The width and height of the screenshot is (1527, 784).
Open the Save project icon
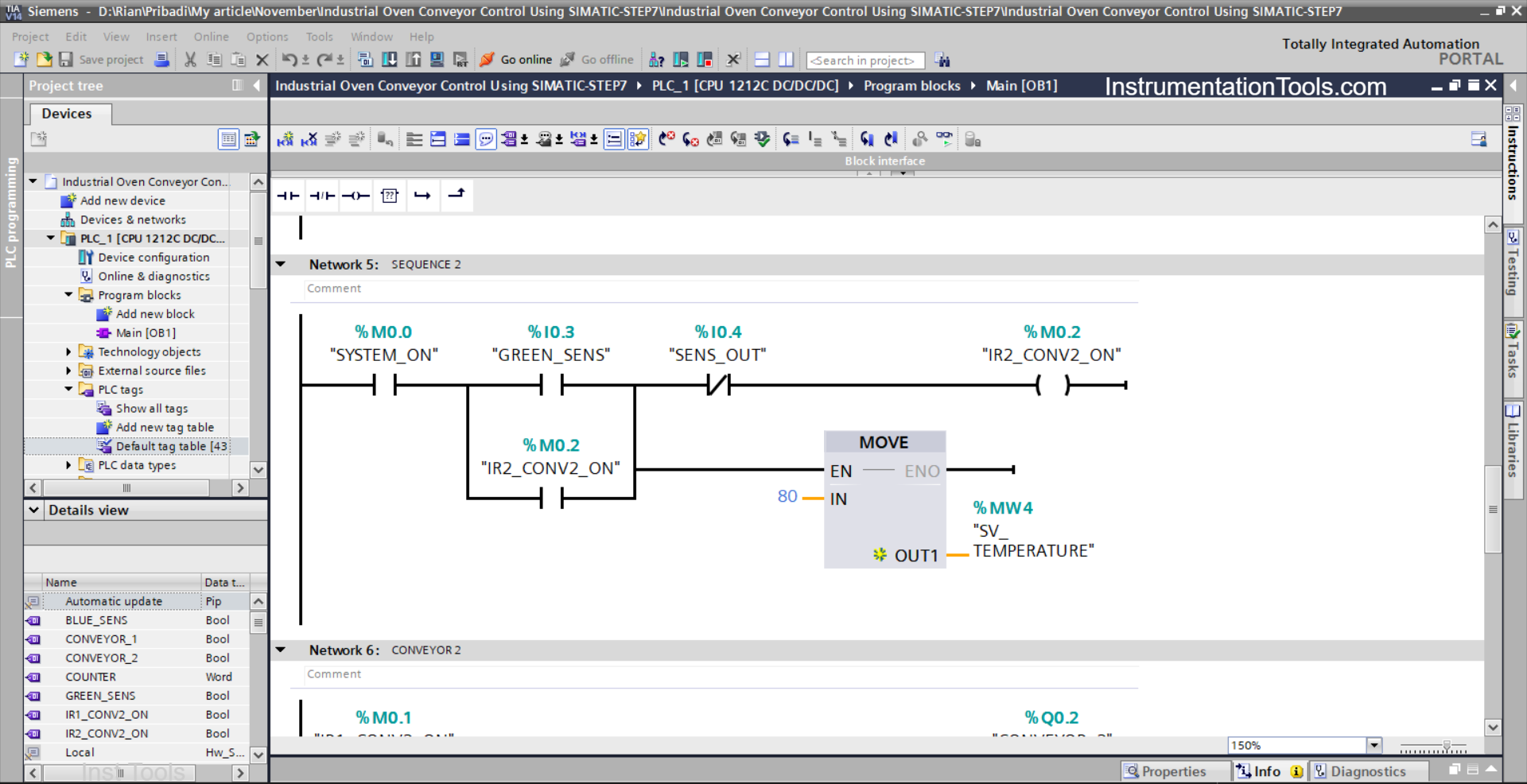click(x=67, y=60)
